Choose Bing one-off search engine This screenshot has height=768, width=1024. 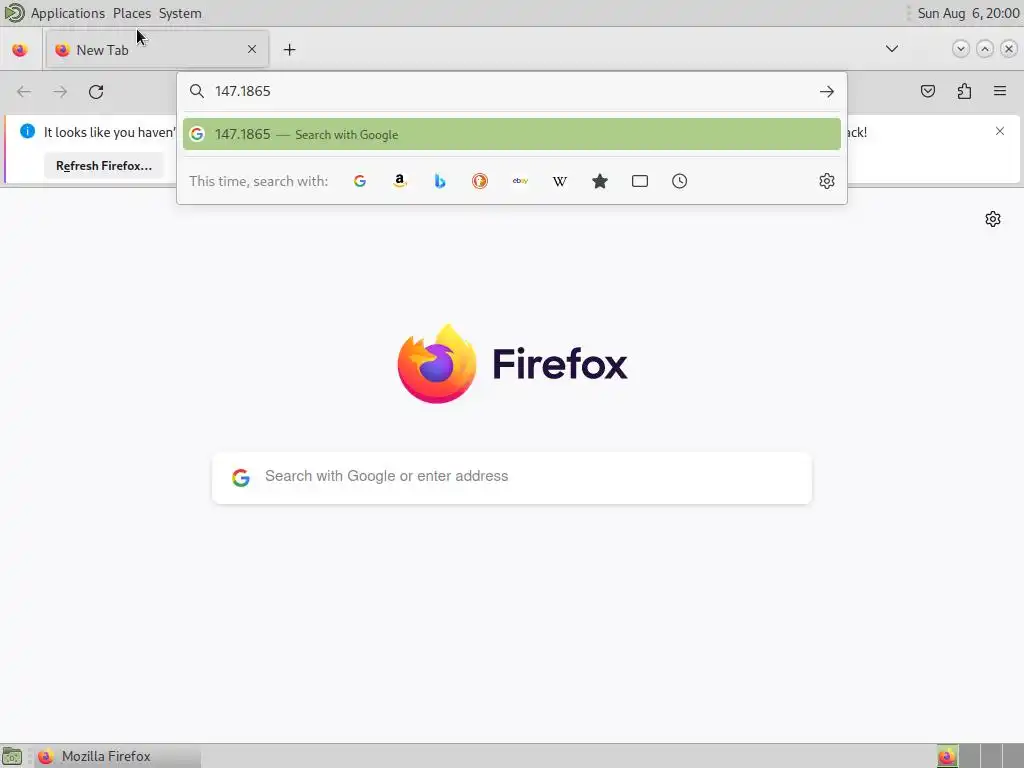pos(440,181)
